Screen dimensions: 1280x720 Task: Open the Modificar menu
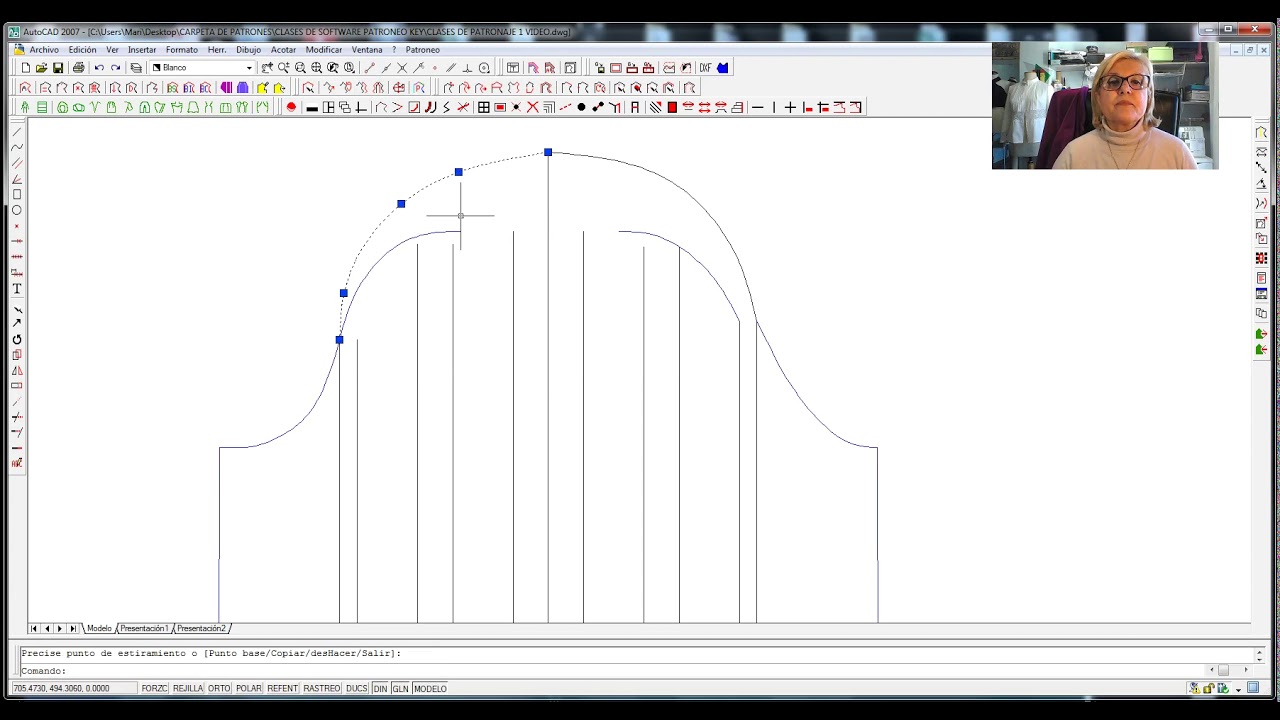click(x=324, y=49)
